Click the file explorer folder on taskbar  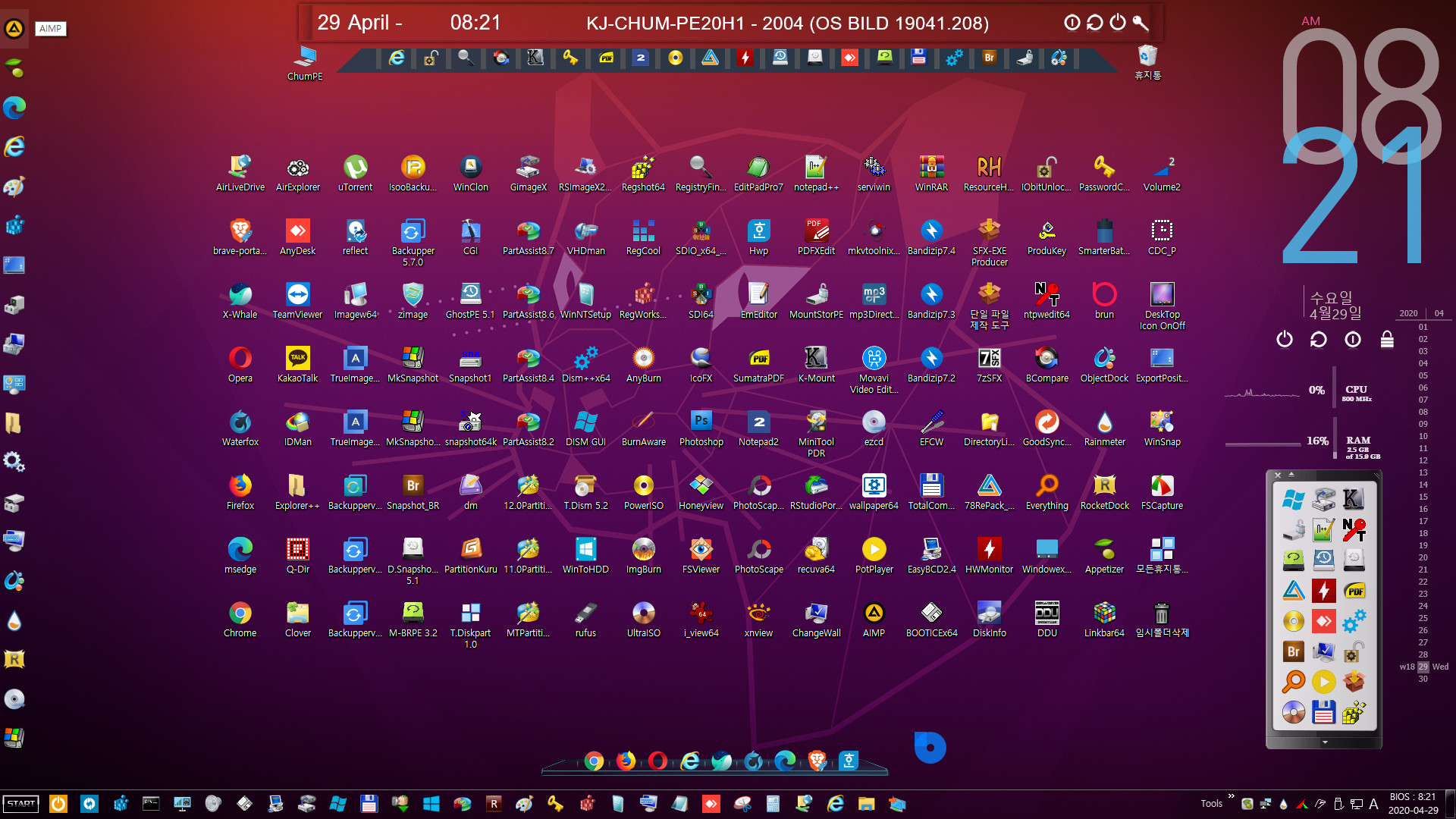click(867, 804)
